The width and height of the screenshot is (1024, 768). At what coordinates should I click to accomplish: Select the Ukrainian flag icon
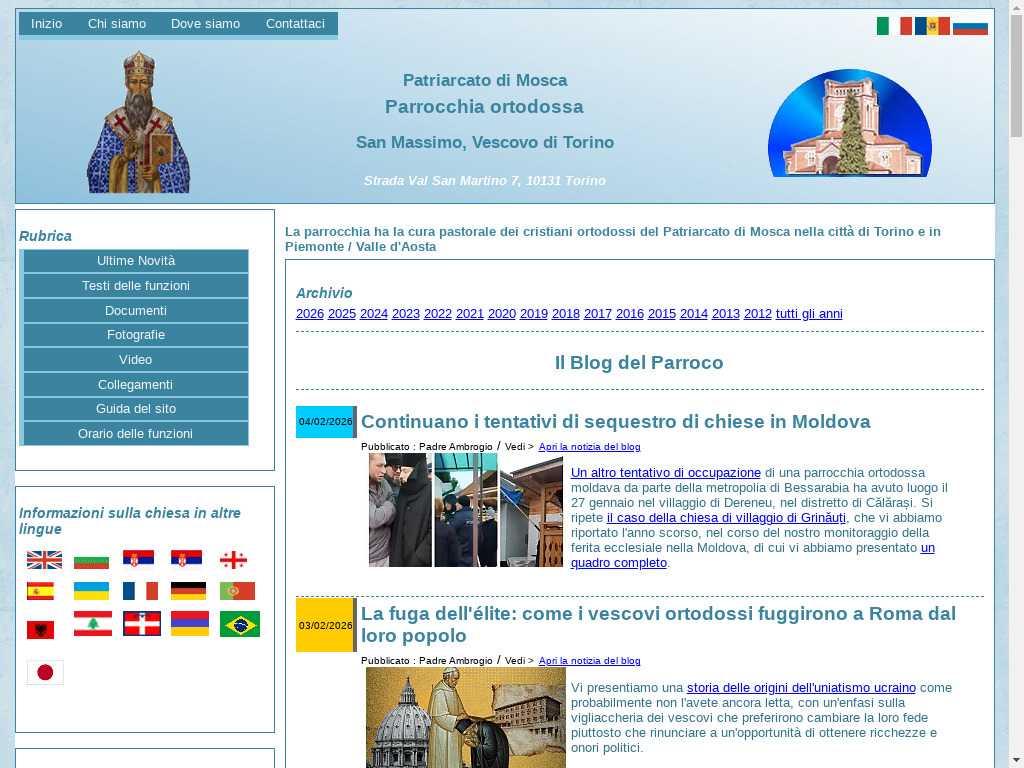point(91,591)
